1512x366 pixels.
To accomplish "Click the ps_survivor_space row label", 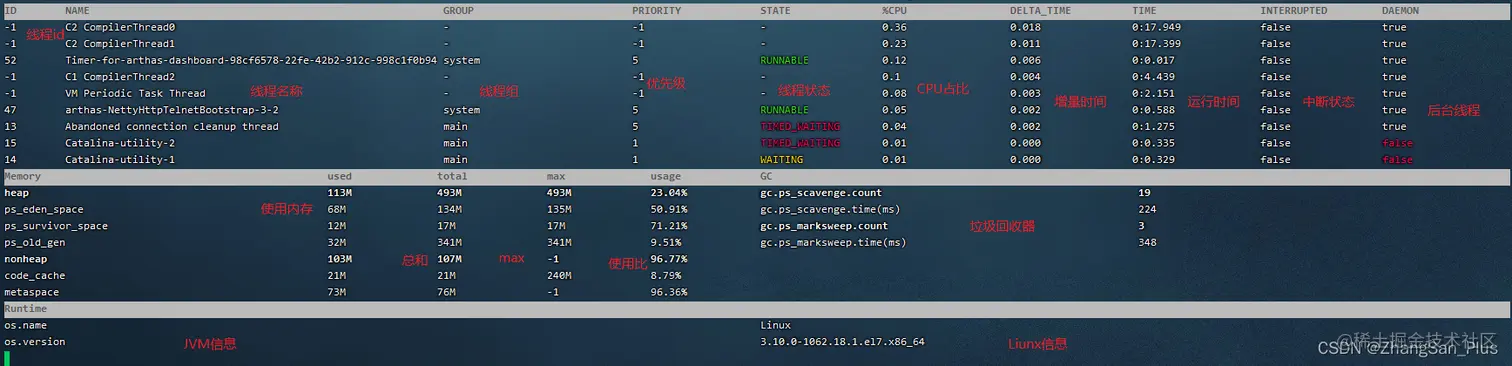I will click(55, 226).
